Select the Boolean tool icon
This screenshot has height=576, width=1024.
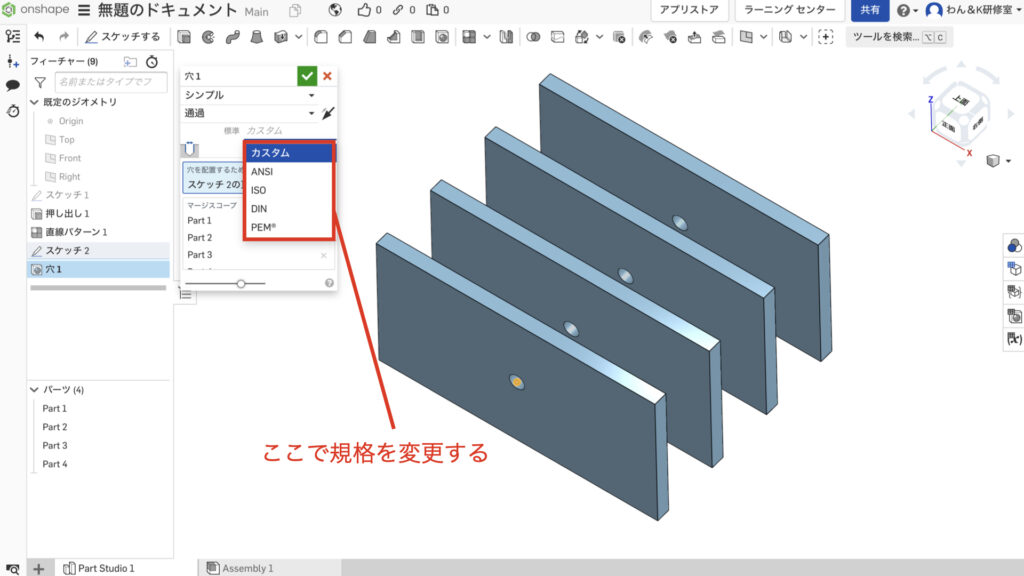click(x=533, y=37)
